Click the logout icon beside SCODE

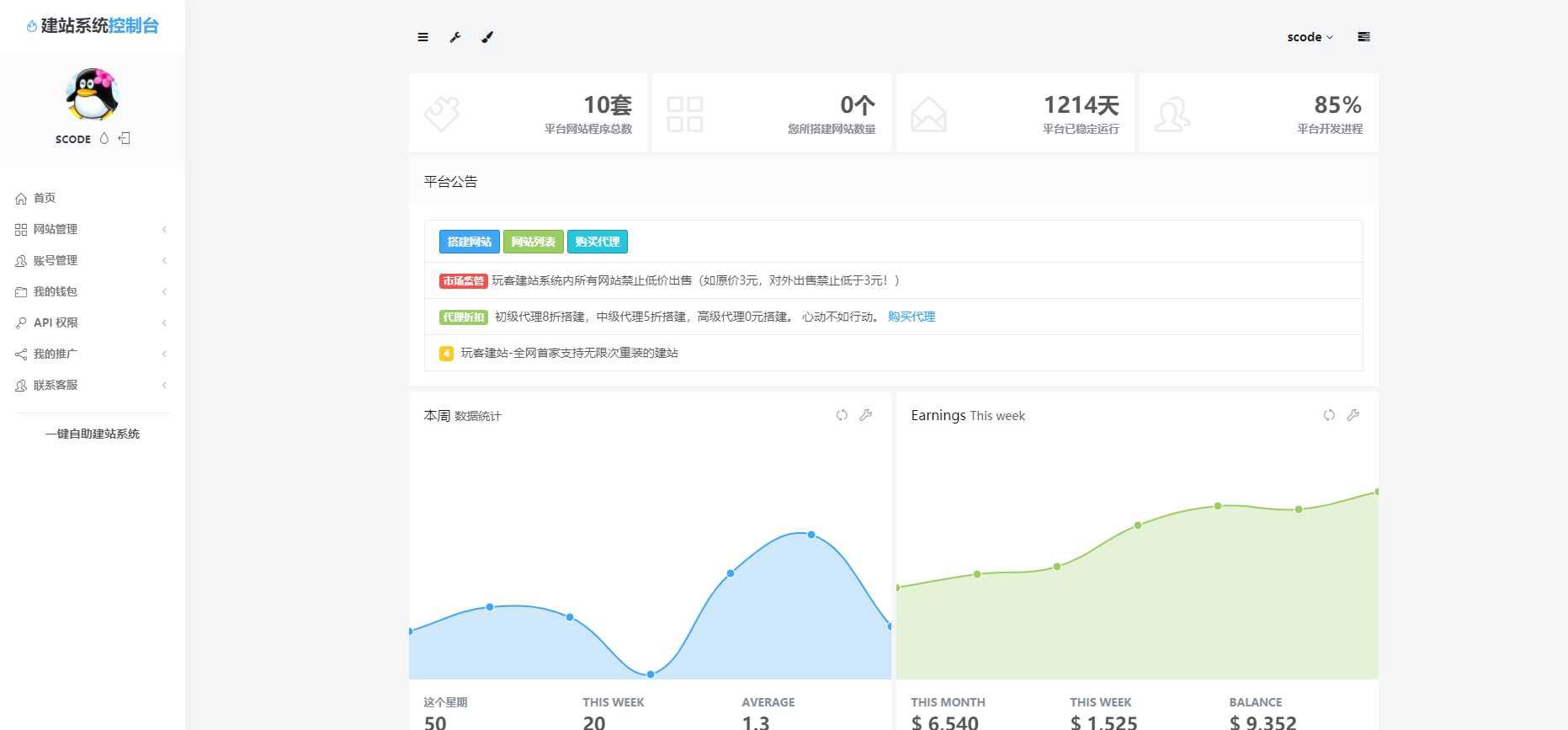(x=125, y=138)
